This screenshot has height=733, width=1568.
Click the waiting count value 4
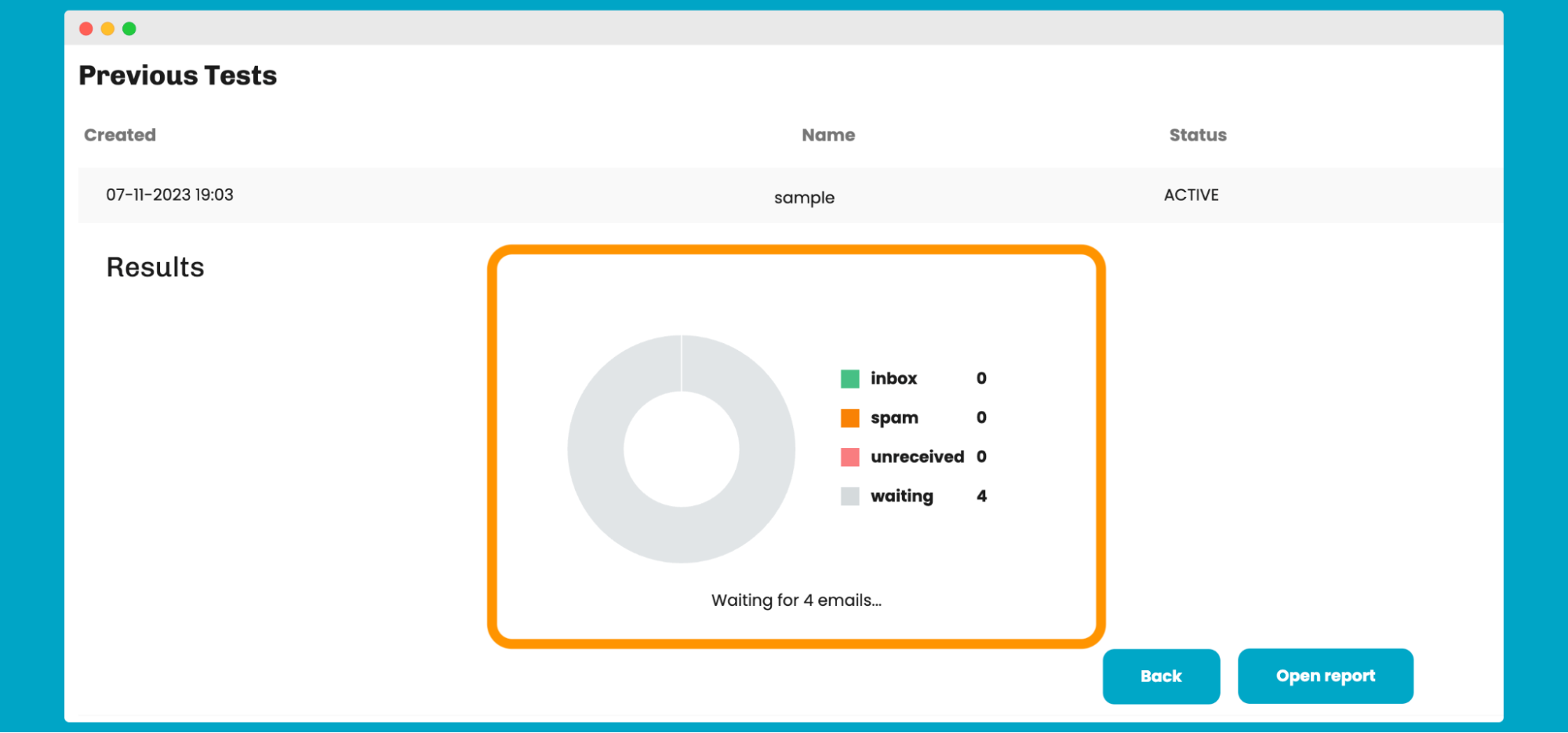[981, 496]
